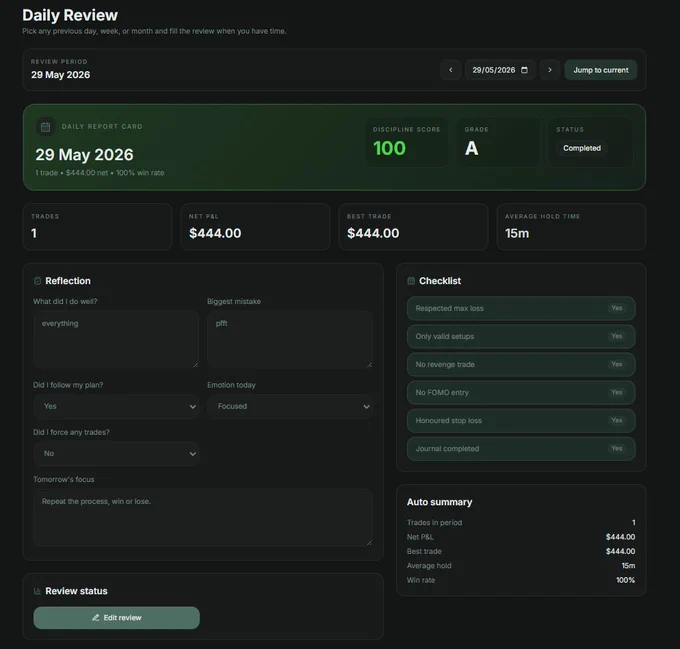This screenshot has height=649, width=680.
Task: Click the Reflection section icon
Action: pyautogui.click(x=37, y=281)
